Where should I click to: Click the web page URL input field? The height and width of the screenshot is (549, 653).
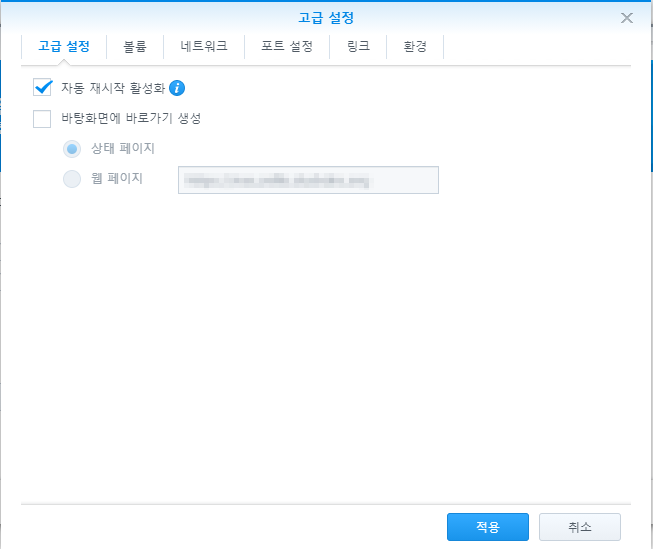(308, 180)
